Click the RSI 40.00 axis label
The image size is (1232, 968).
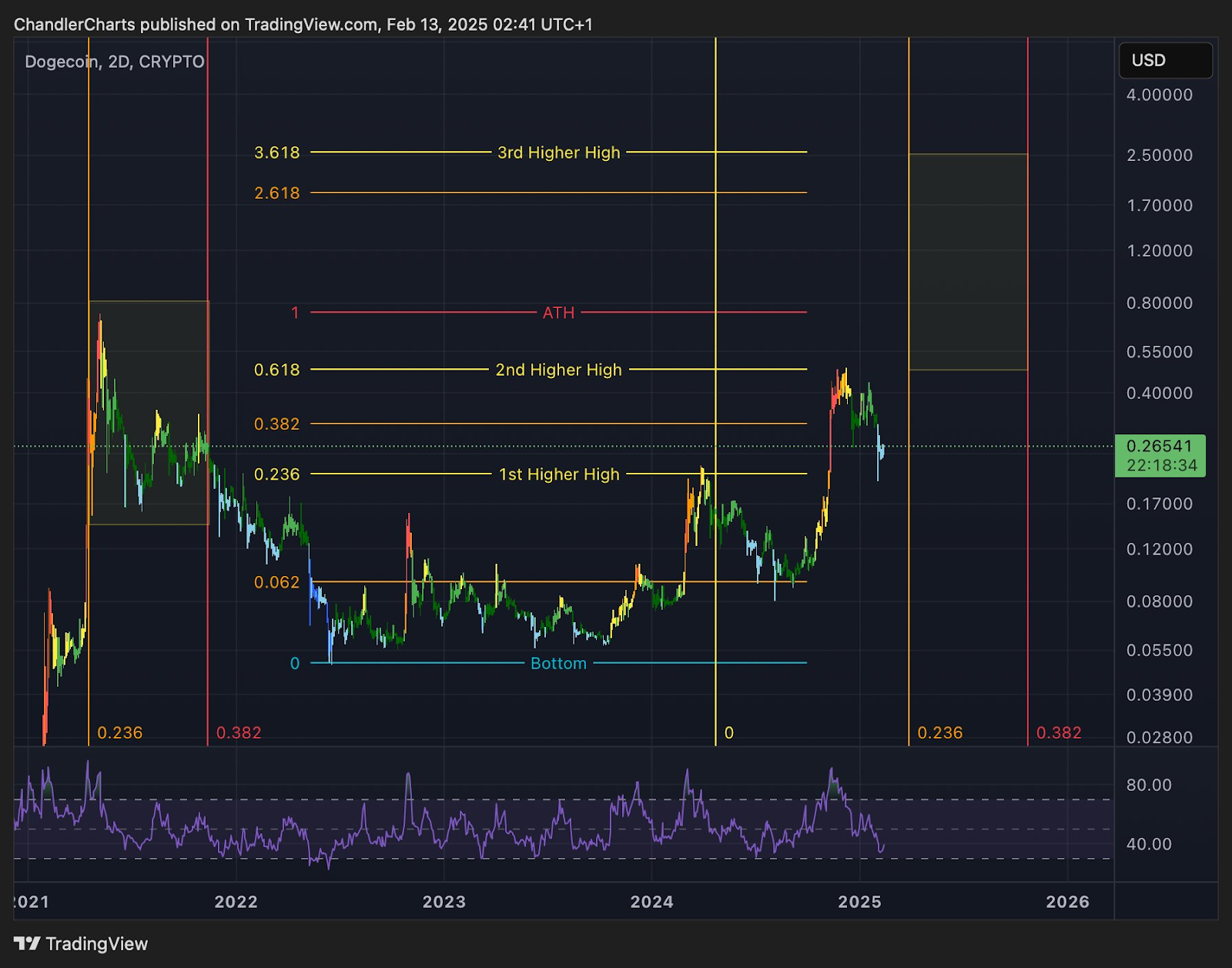click(x=1149, y=844)
